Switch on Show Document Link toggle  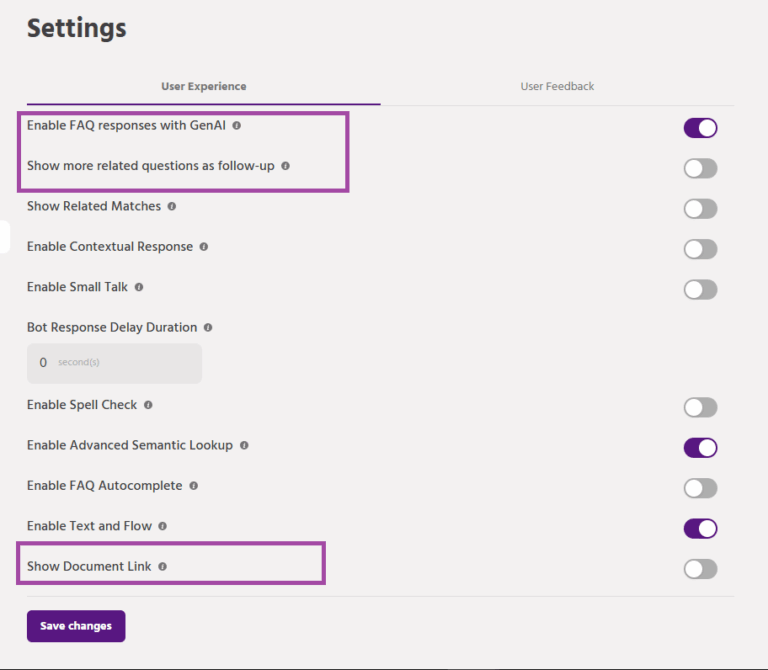[700, 569]
